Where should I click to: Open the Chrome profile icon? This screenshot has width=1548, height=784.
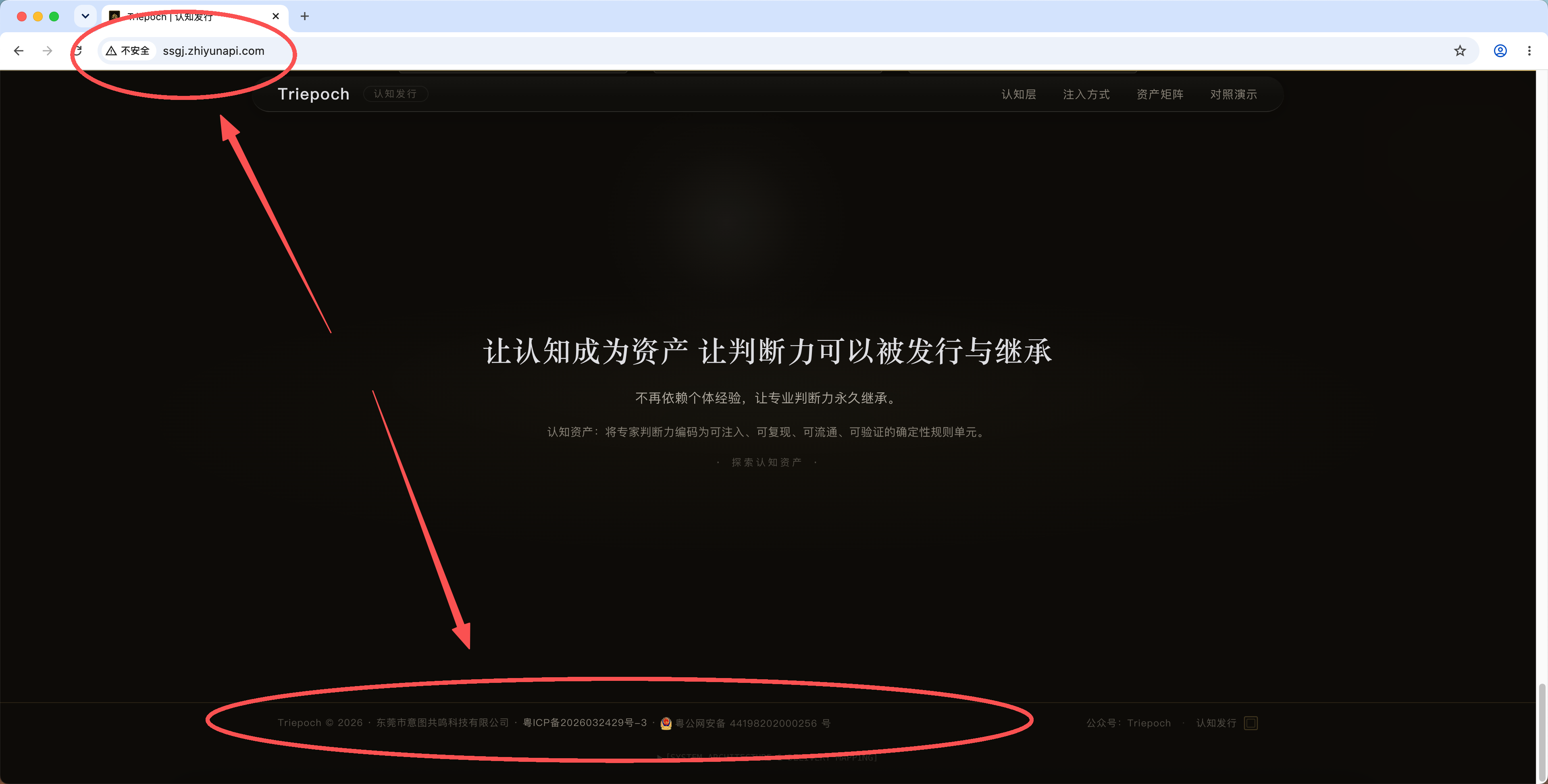pos(1500,51)
